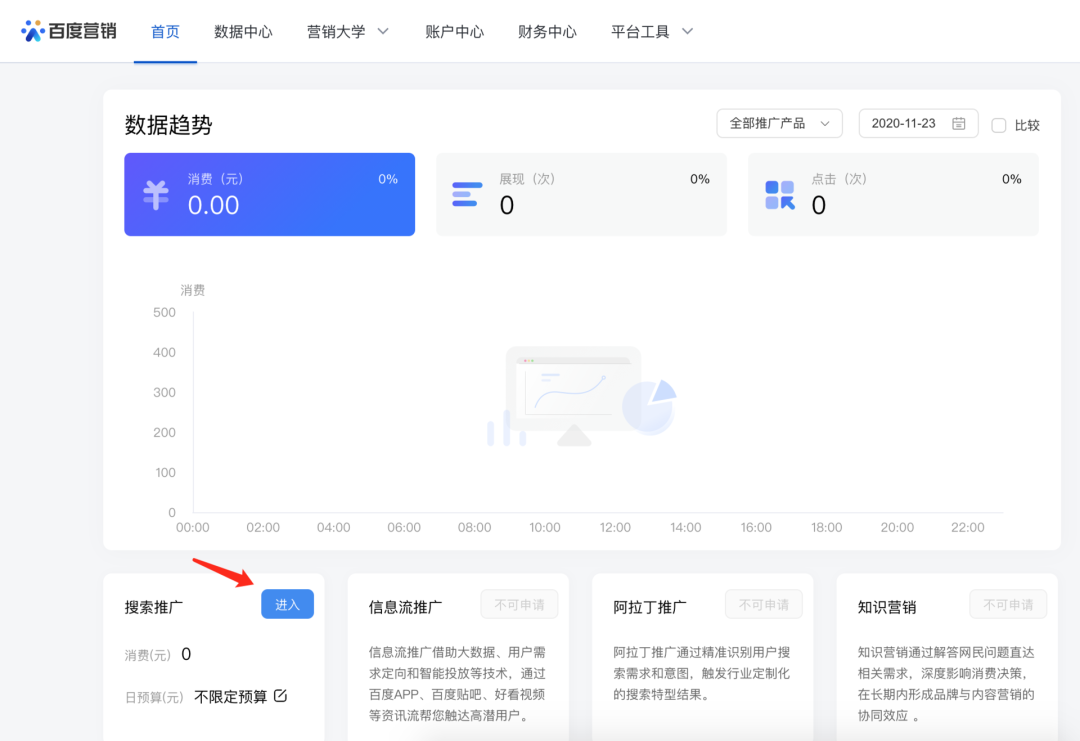Click the 信息流推广 card title
1080x741 pixels.
[405, 607]
